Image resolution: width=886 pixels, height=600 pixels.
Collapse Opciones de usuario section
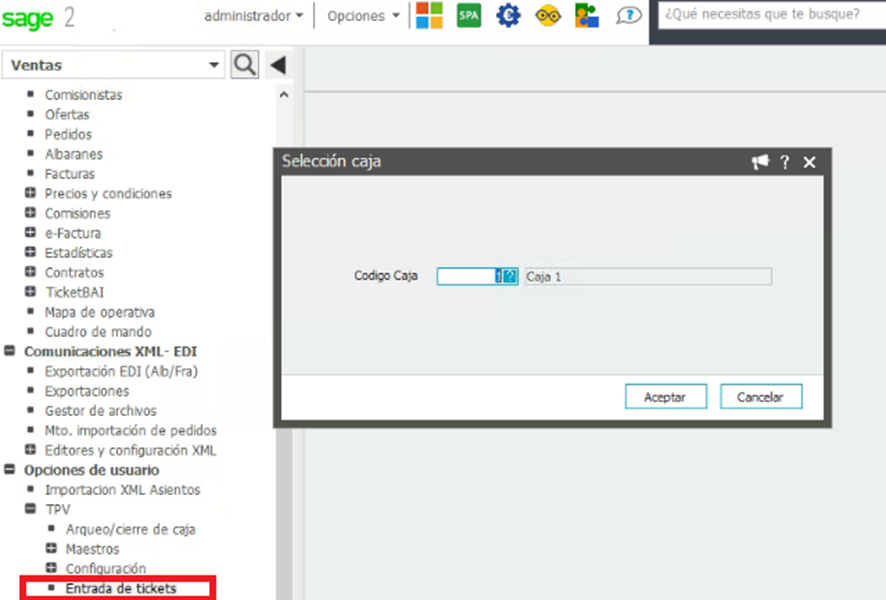click(10, 469)
